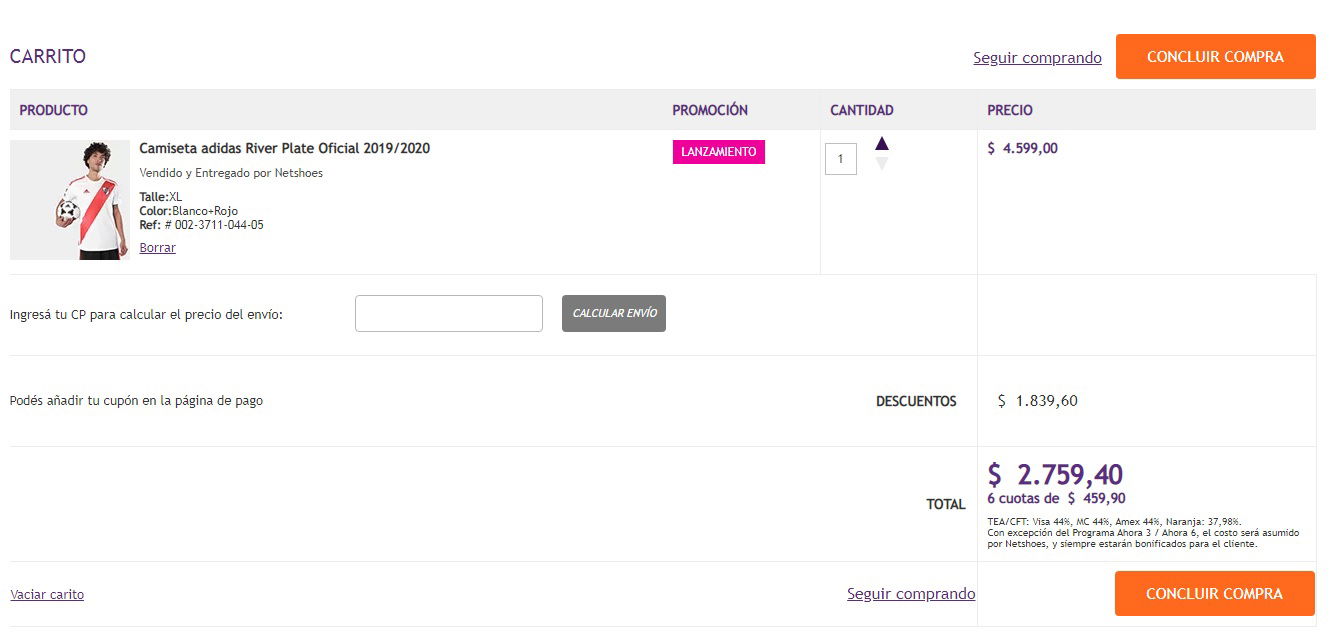Click the CALCULAR ENVÍO button
1341x636 pixels.
click(614, 313)
